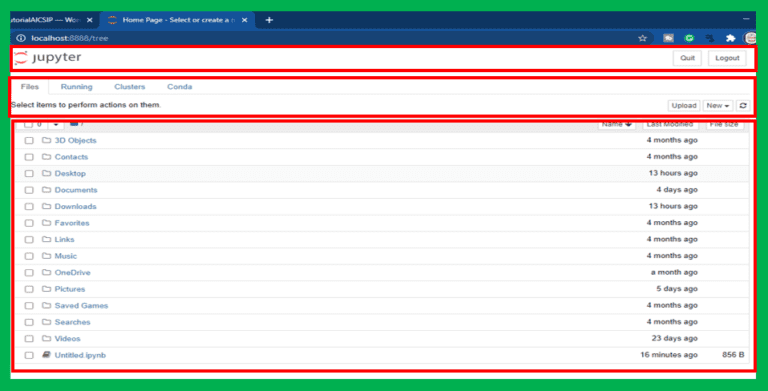Tick the checkbox for the Documents folder
The height and width of the screenshot is (391, 768).
pos(29,190)
